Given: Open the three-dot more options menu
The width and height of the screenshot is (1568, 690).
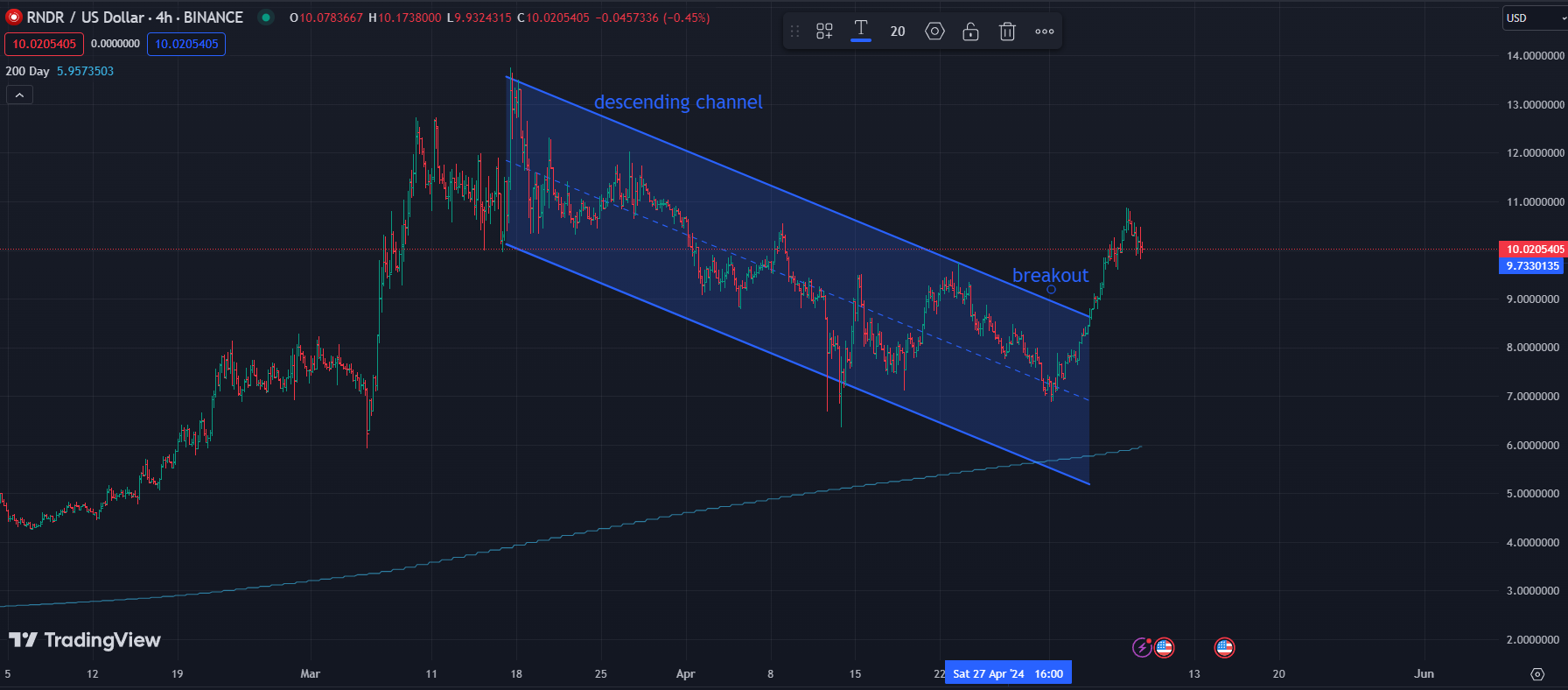Looking at the screenshot, I should pyautogui.click(x=1045, y=32).
